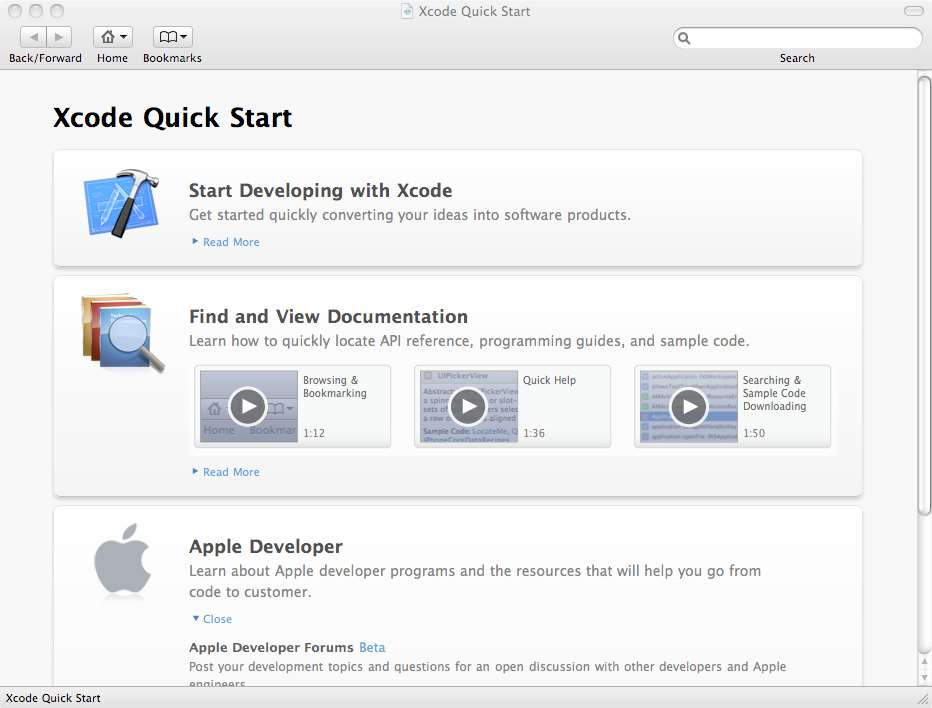Collapse the Apple Developer section via Close
932x708 pixels.
click(216, 619)
